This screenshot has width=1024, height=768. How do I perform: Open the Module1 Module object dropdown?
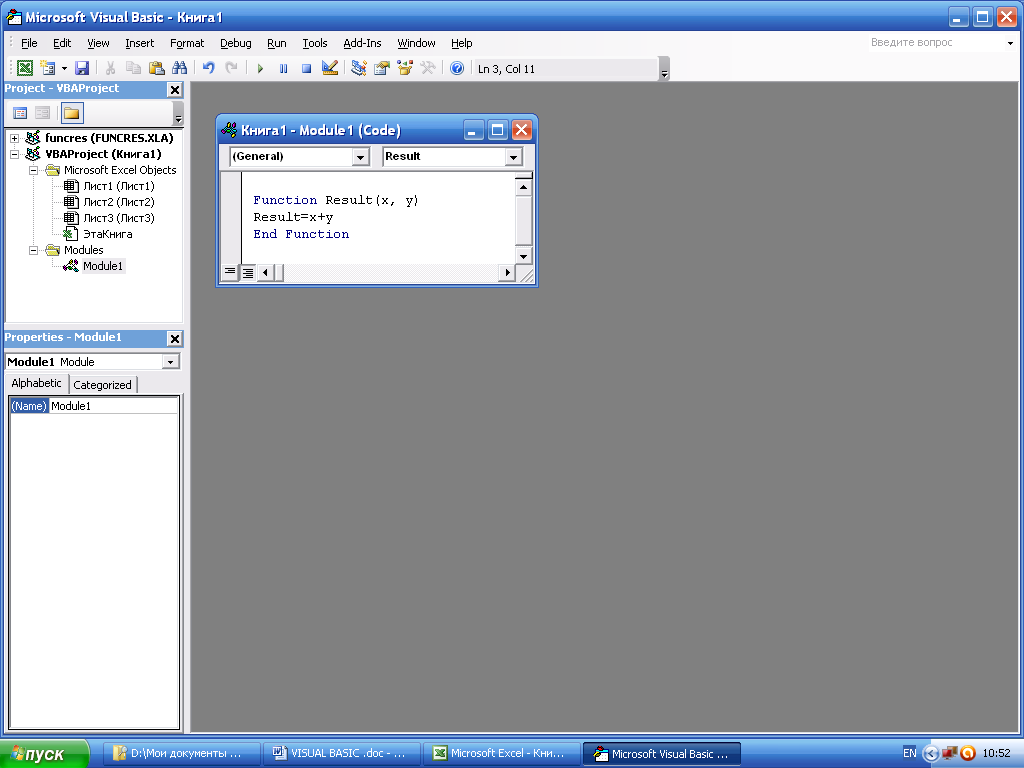click(170, 362)
